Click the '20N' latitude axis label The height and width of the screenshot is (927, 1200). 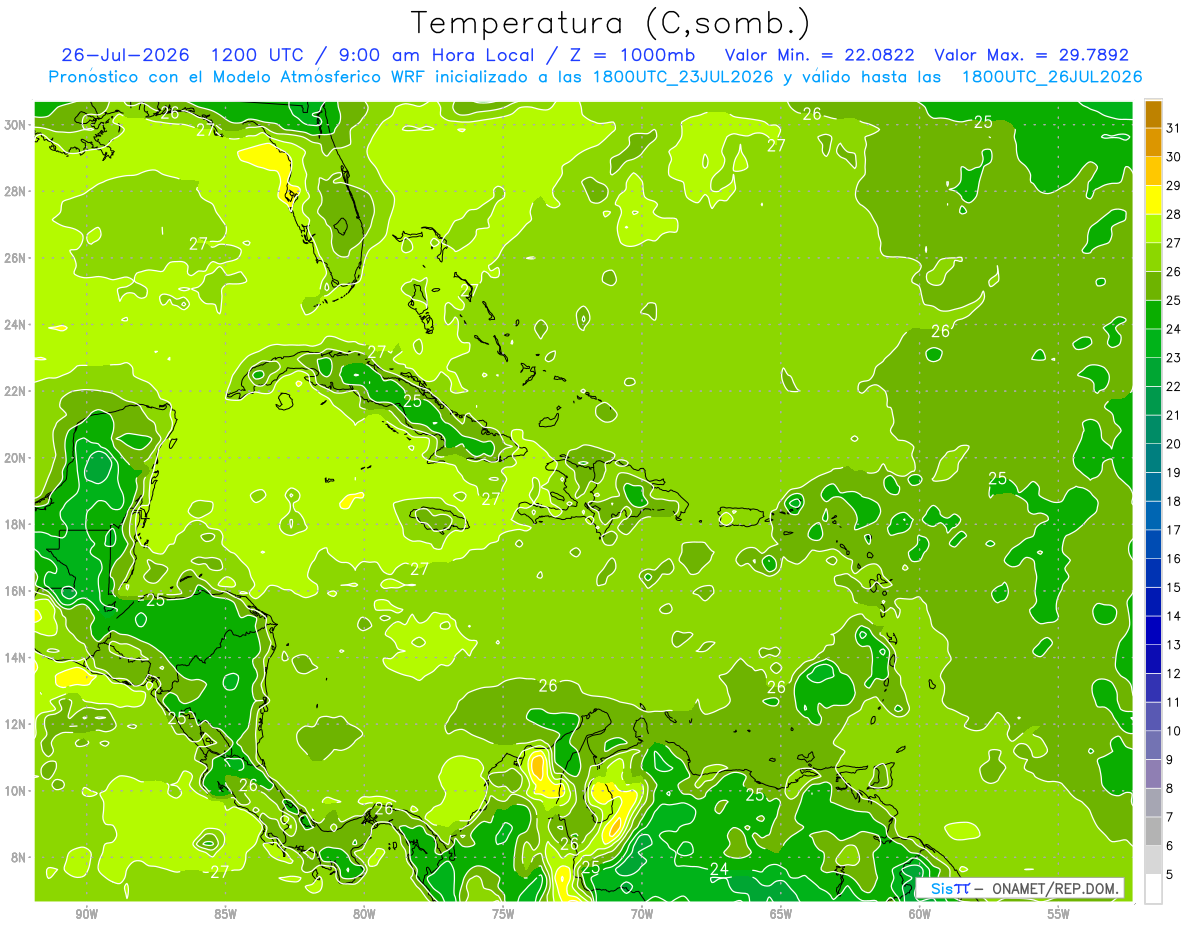(x=17, y=457)
